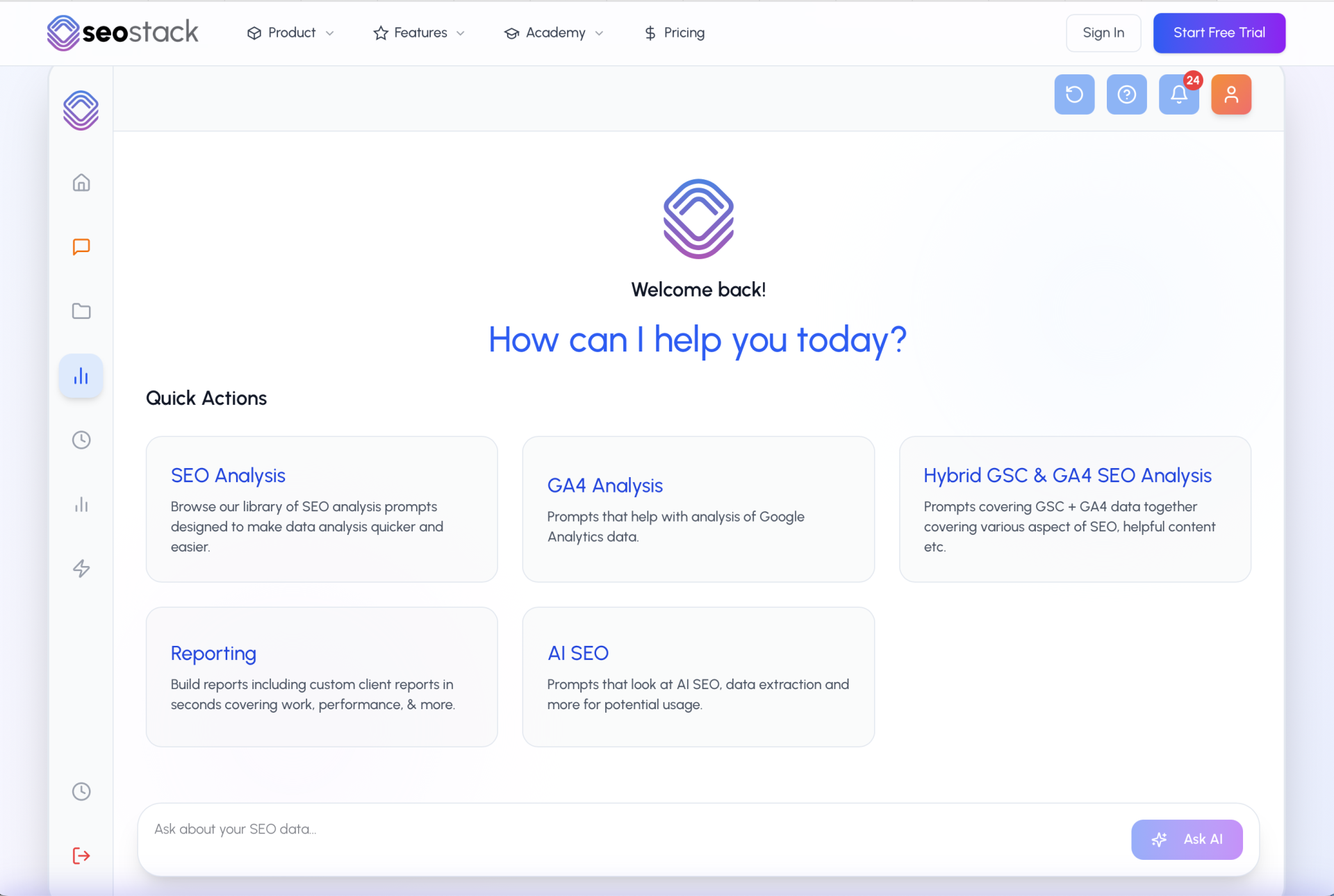Open the folder icon in sidebar

click(81, 311)
